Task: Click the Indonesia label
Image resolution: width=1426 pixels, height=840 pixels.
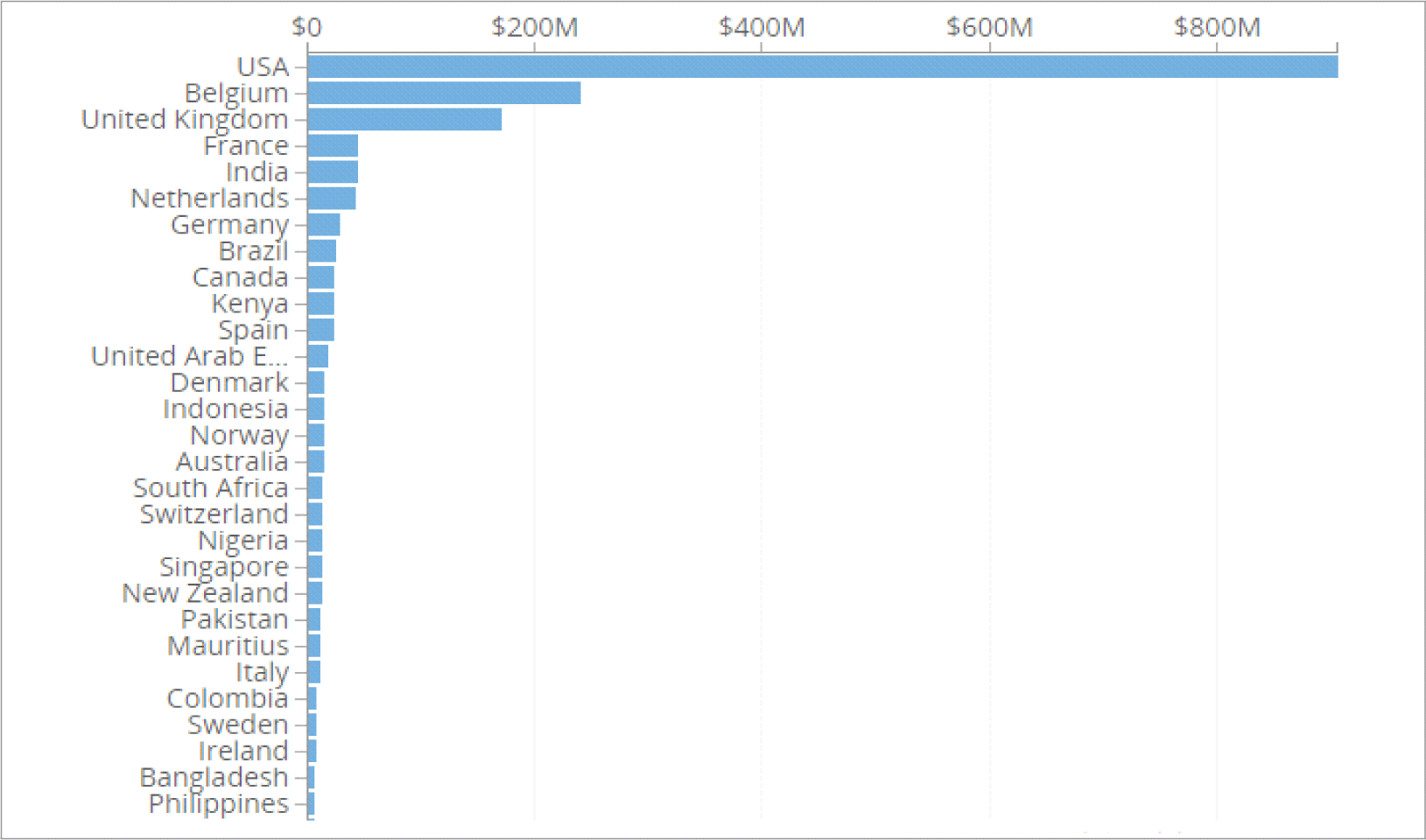Action: click(226, 409)
